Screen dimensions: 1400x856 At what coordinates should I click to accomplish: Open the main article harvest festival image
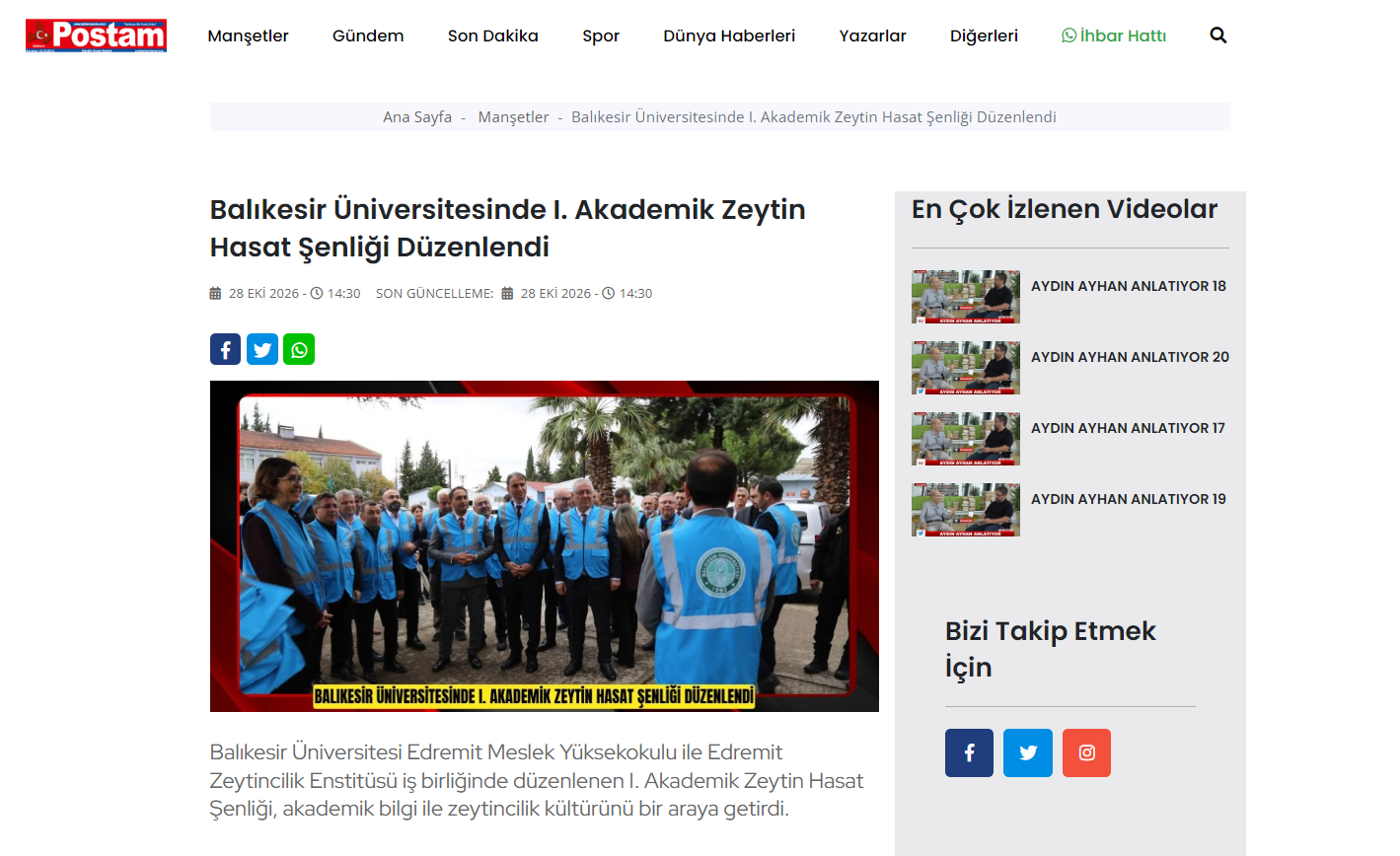[x=545, y=546]
